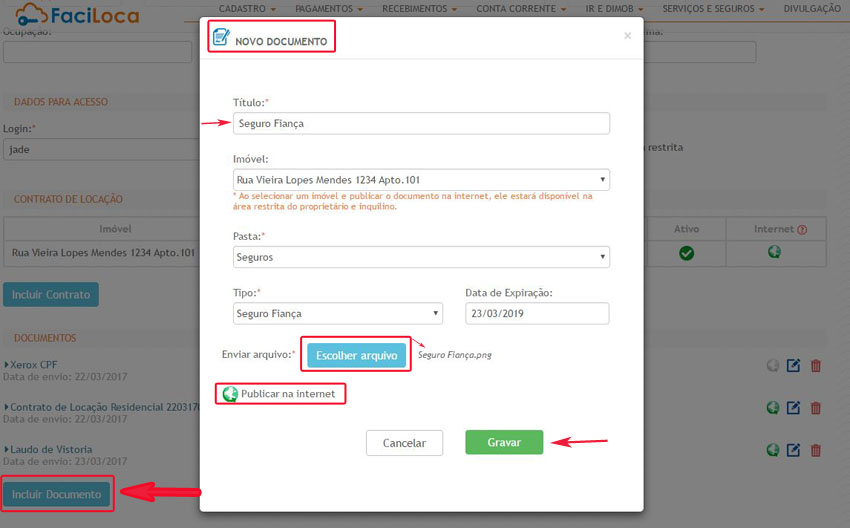Click the trash icon for Laudo de Vistoria

(x=815, y=450)
